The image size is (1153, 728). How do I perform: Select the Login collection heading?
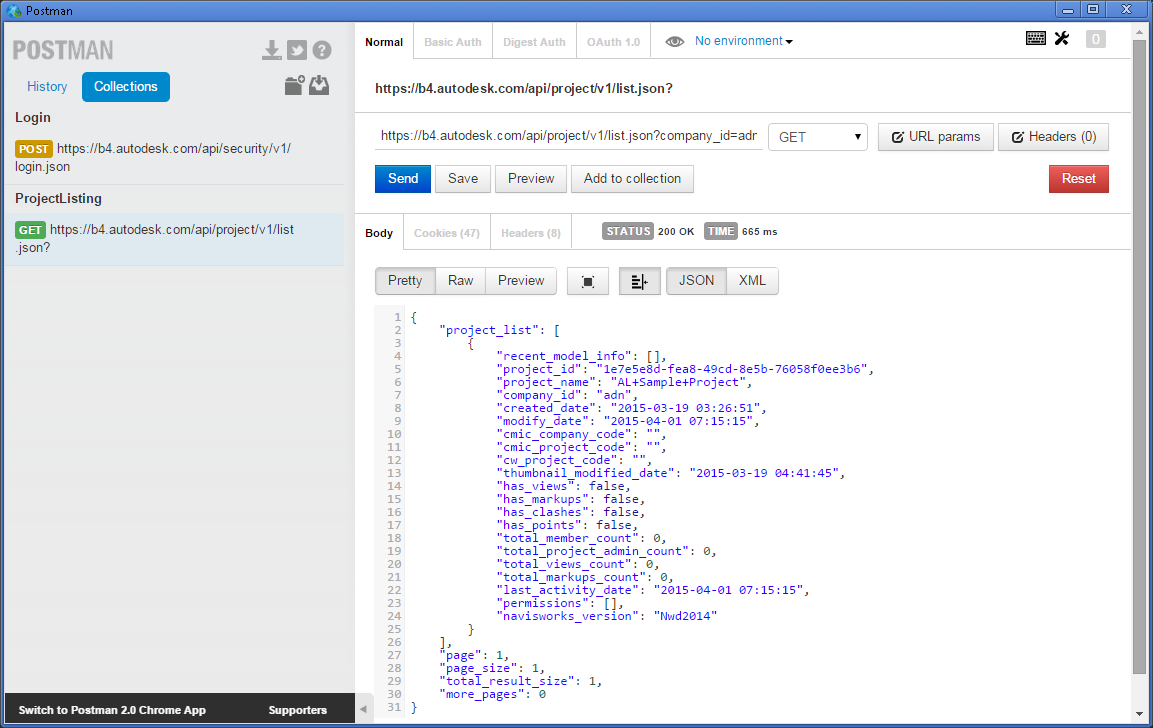(33, 118)
